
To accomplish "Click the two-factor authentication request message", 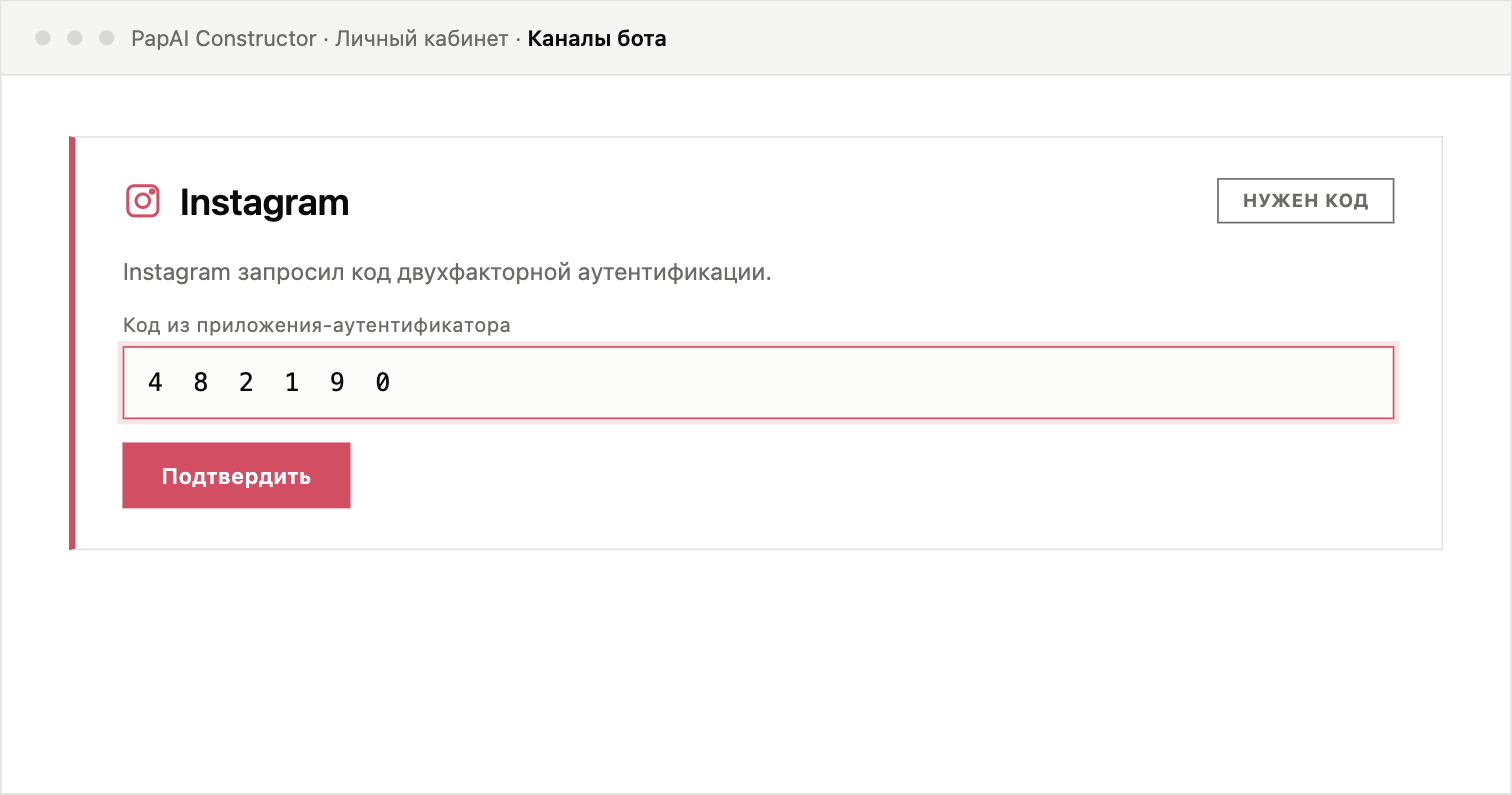I will [x=447, y=273].
